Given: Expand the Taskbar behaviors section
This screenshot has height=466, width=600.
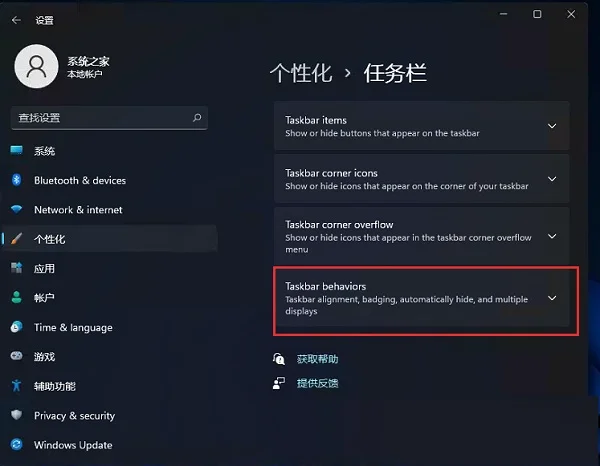Looking at the screenshot, I should [422, 298].
